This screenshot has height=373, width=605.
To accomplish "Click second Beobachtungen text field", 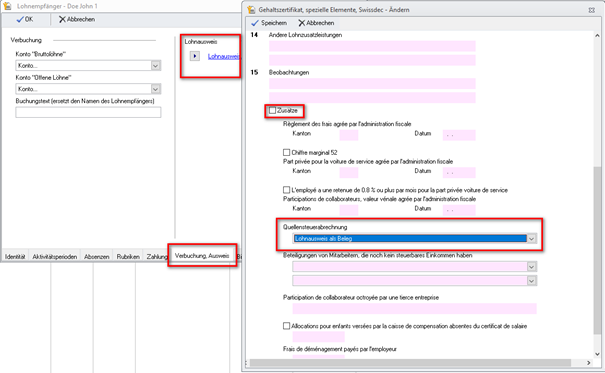I will pos(372,98).
